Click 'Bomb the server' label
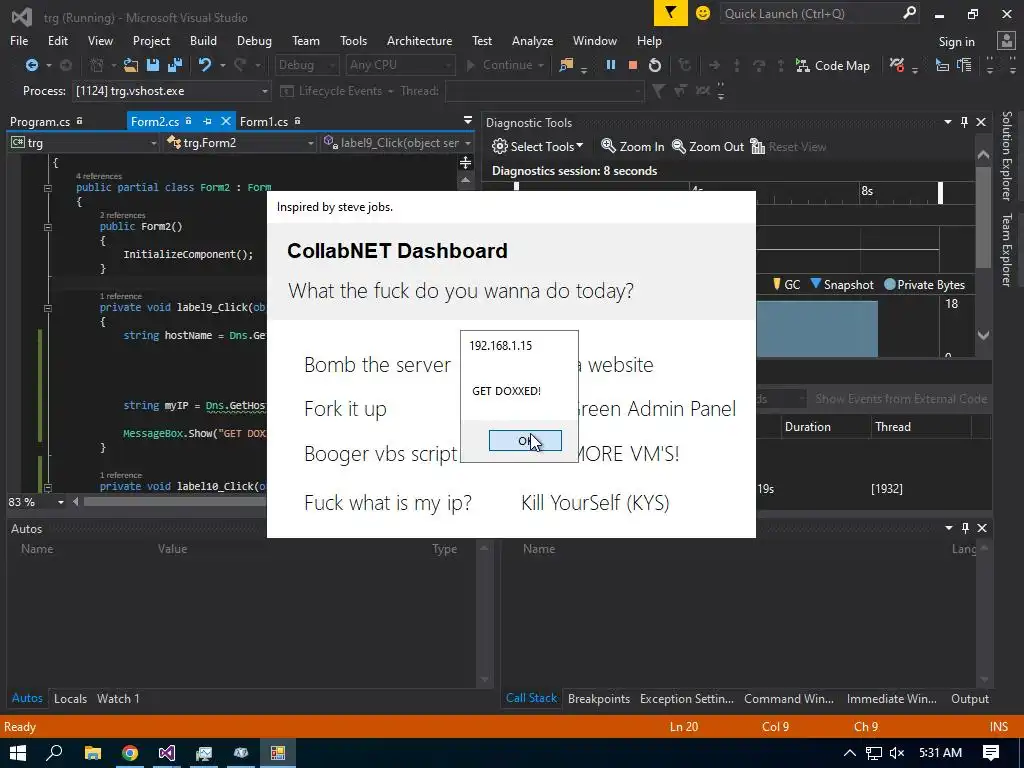 [377, 364]
